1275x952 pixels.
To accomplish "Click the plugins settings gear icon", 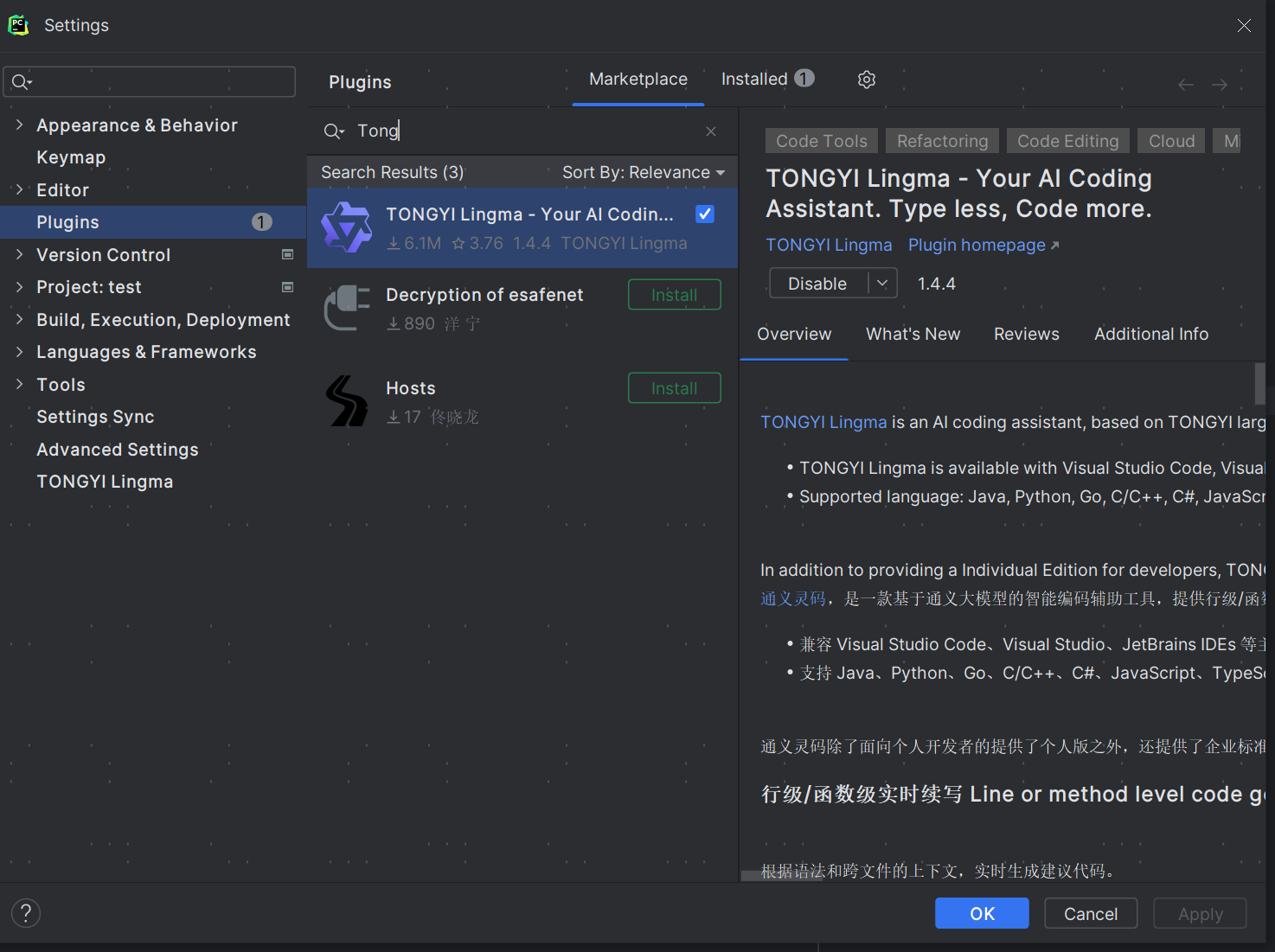I will pyautogui.click(x=867, y=80).
